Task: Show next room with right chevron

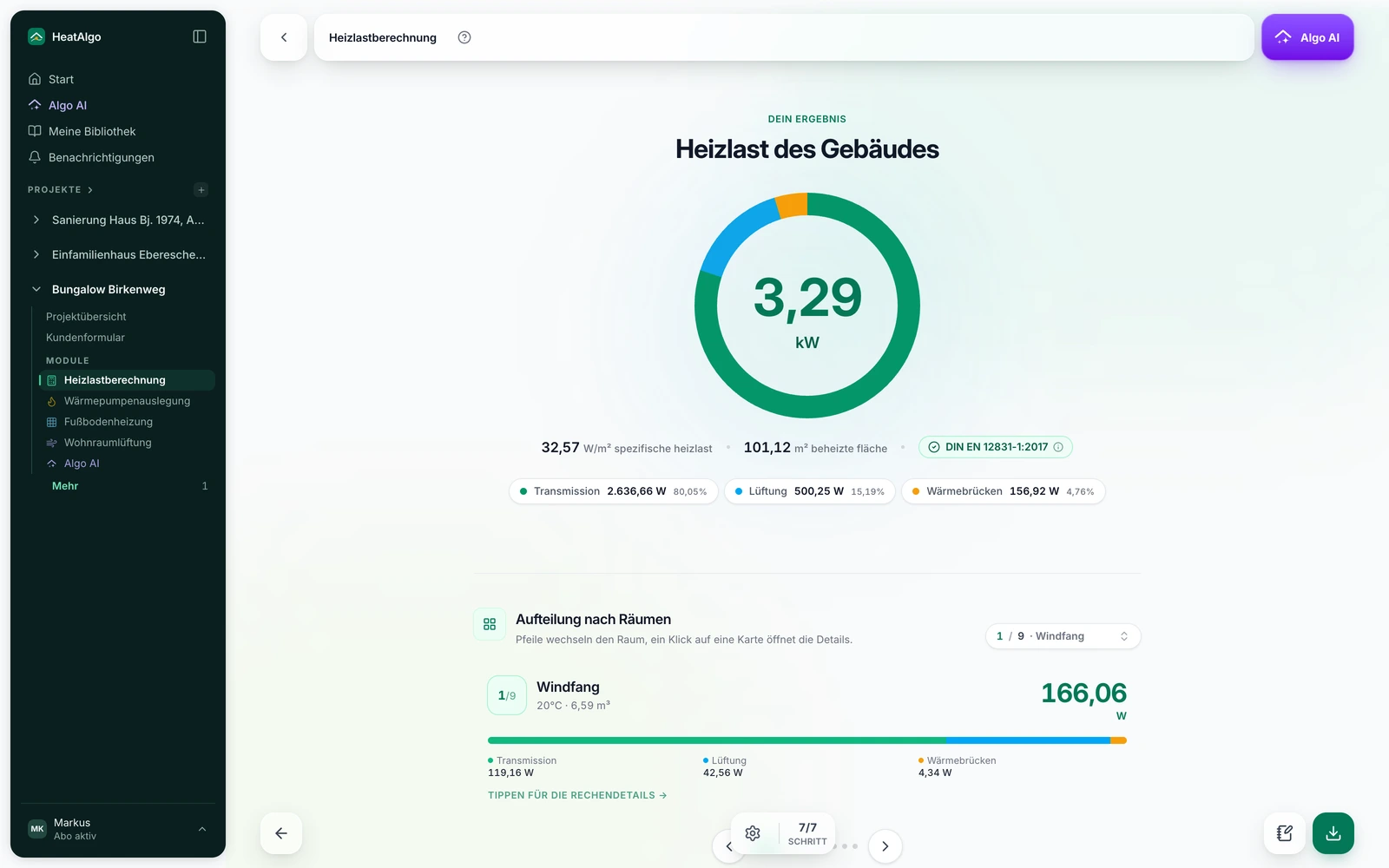Action: pos(885,846)
